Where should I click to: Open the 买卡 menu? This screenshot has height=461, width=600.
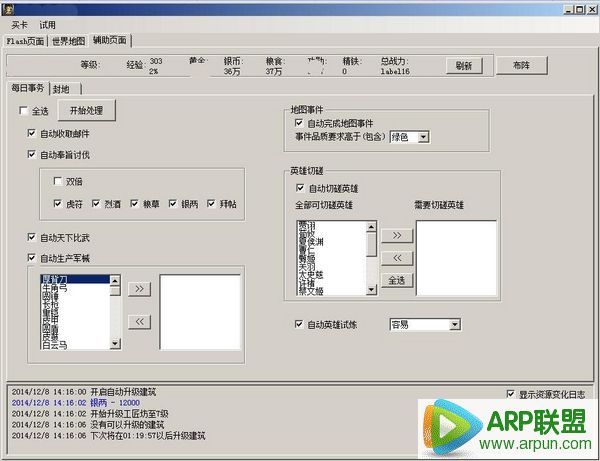[x=19, y=24]
